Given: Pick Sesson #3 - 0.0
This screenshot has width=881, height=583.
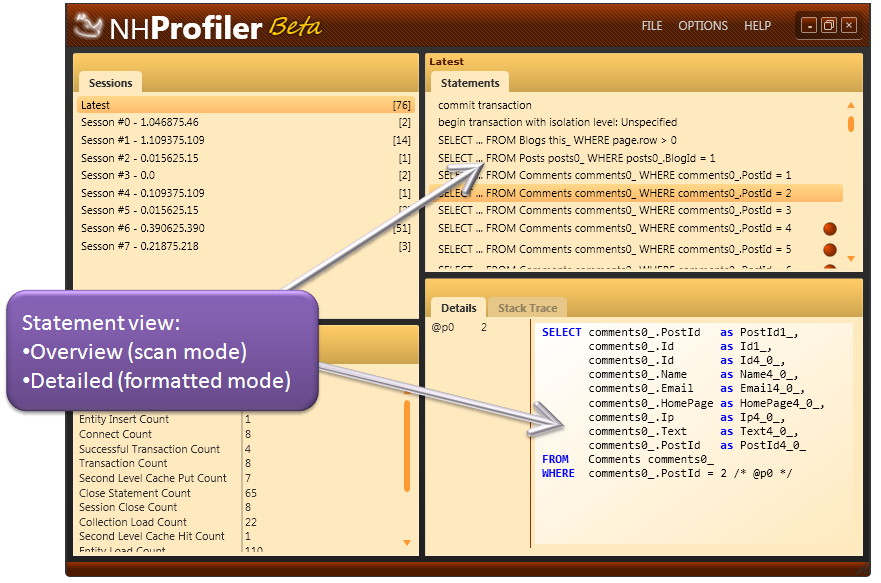Looking at the screenshot, I should [246, 175].
